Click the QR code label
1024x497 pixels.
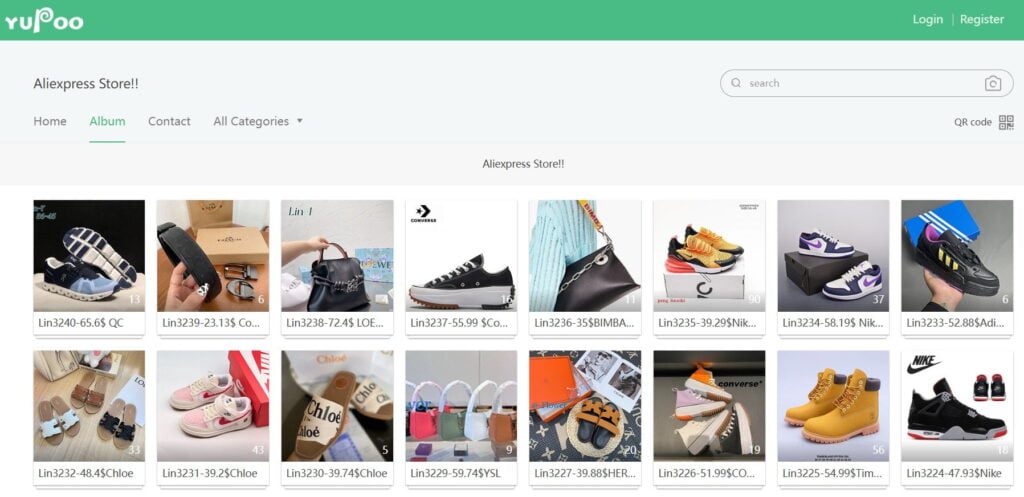[x=972, y=122]
